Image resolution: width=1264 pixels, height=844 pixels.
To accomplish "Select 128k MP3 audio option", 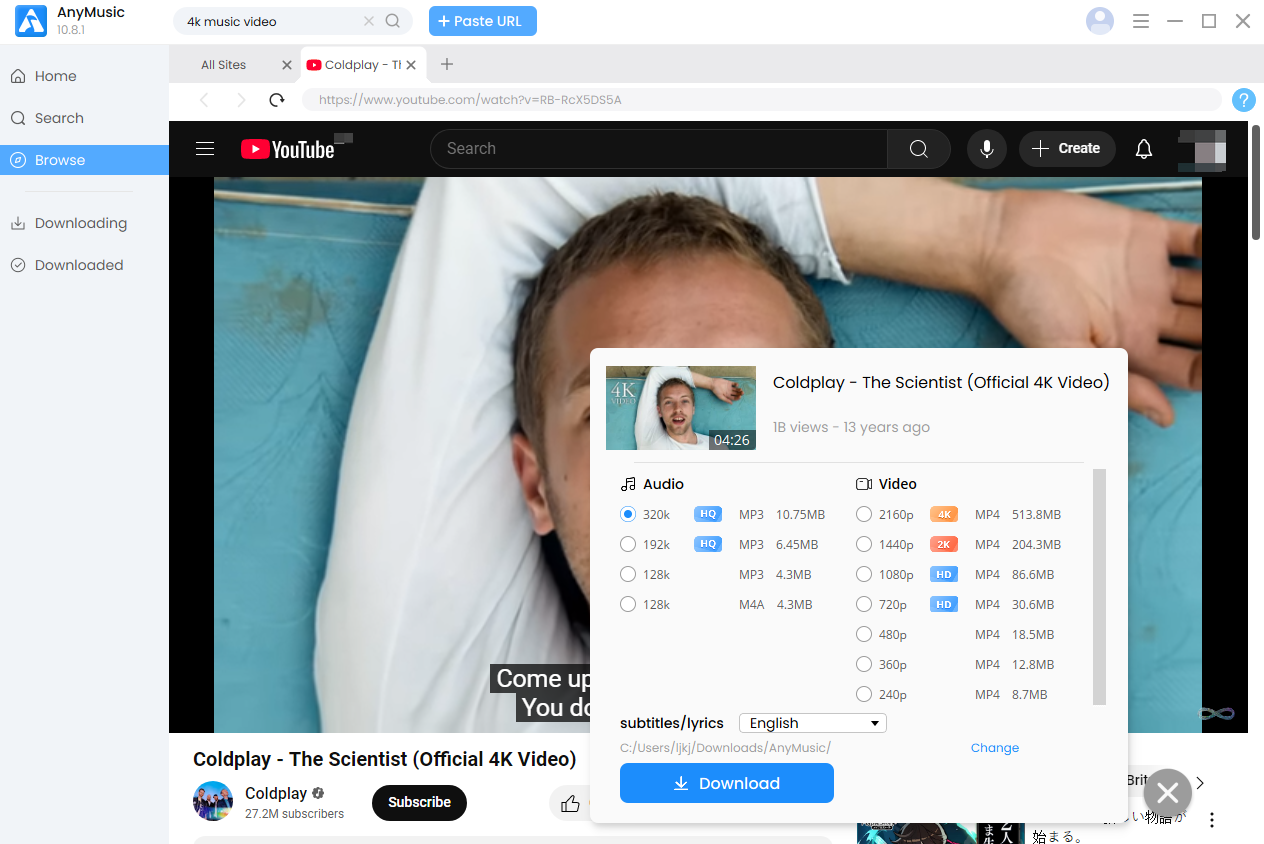I will (628, 575).
